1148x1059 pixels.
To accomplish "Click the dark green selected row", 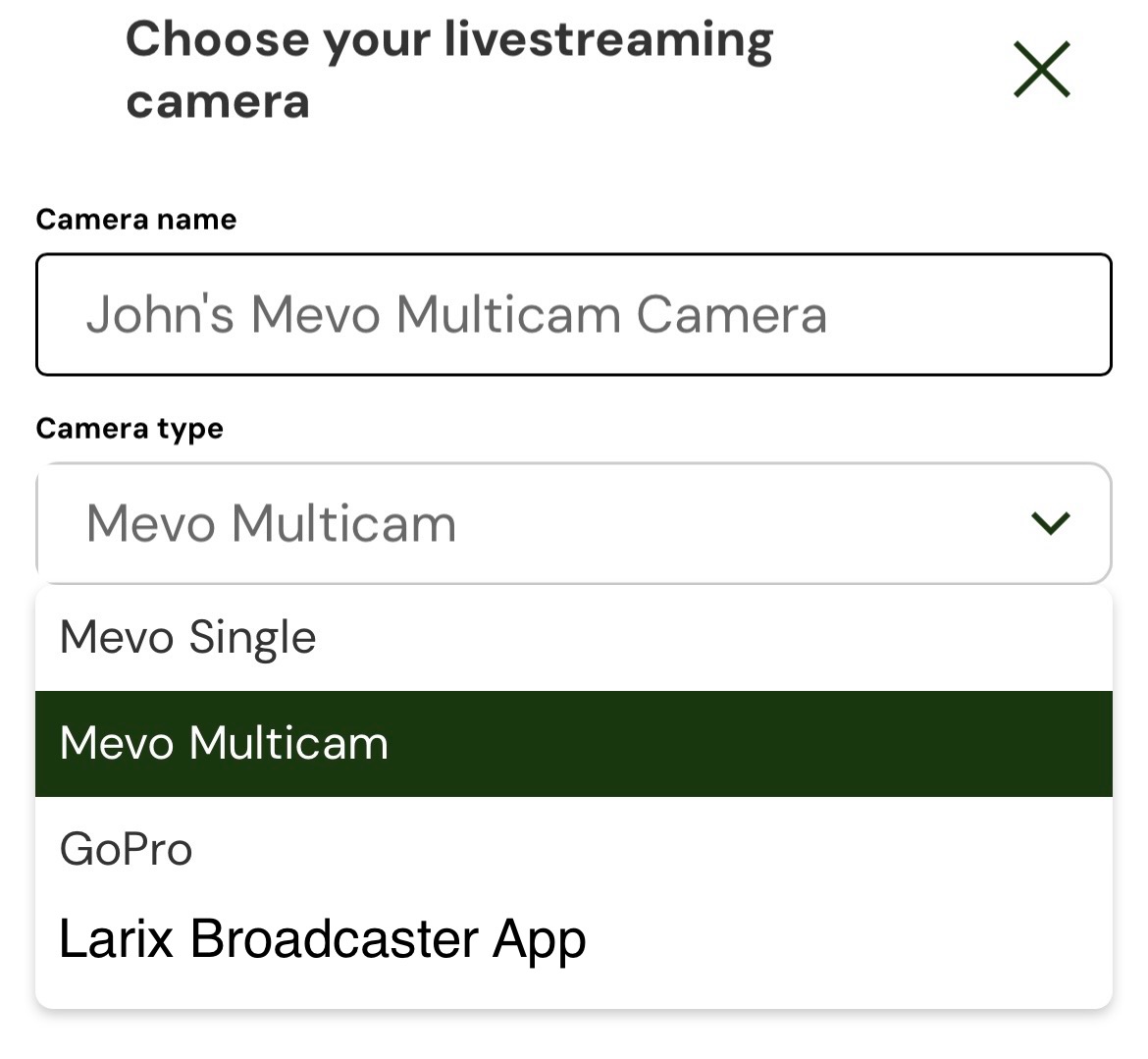I will point(574,743).
